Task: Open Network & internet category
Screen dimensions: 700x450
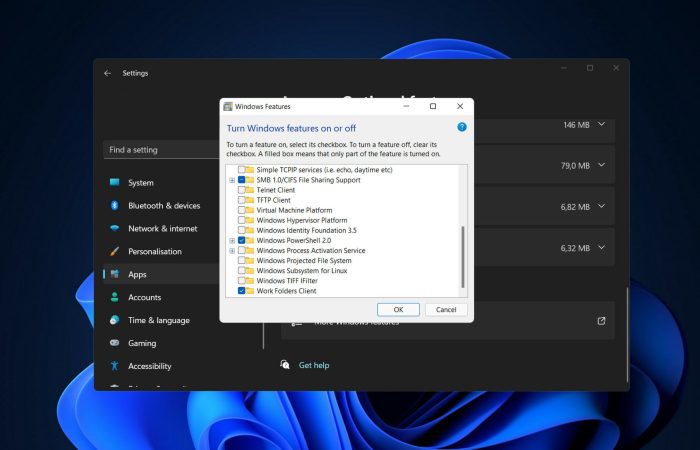Action: pyautogui.click(x=161, y=229)
